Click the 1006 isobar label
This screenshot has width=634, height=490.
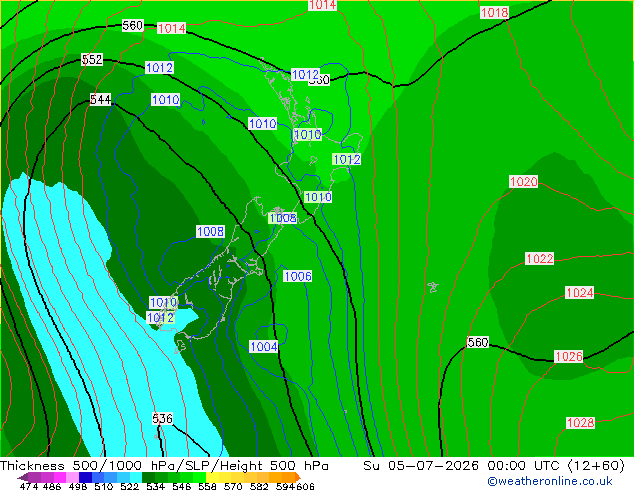[x=298, y=276]
